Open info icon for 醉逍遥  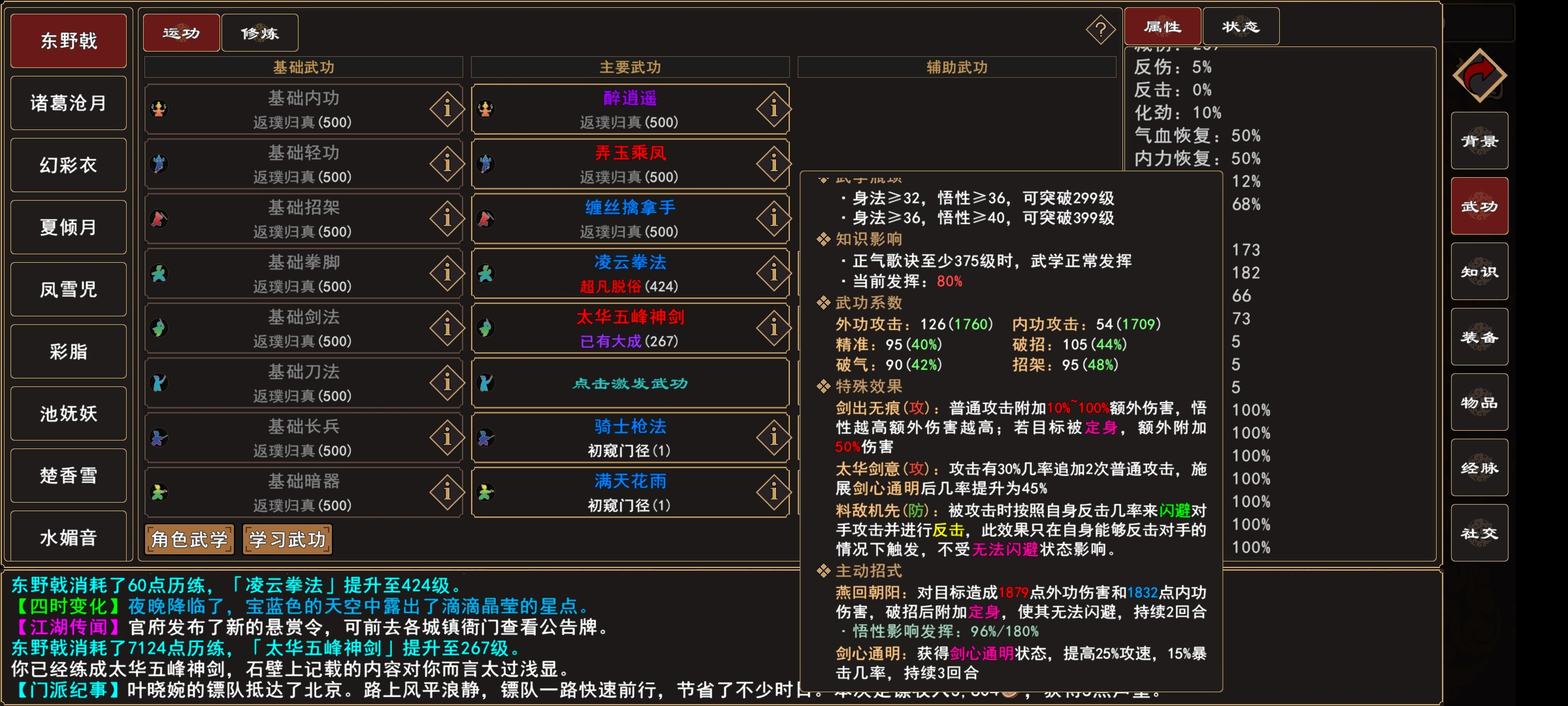[x=774, y=108]
